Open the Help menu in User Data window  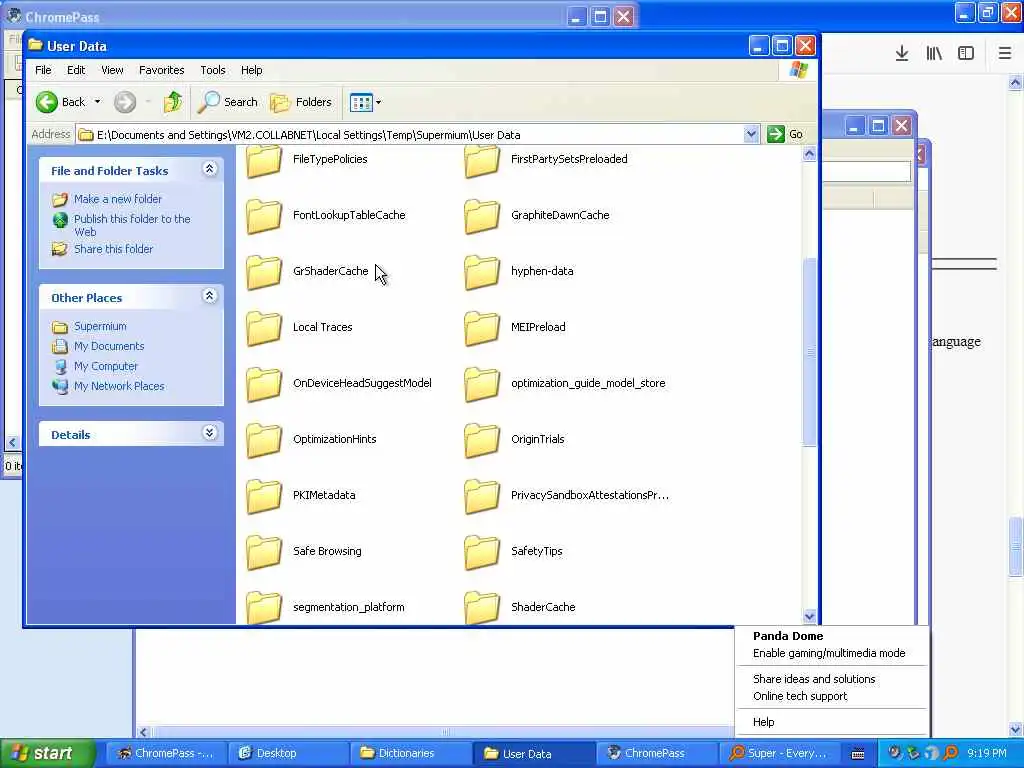click(251, 70)
